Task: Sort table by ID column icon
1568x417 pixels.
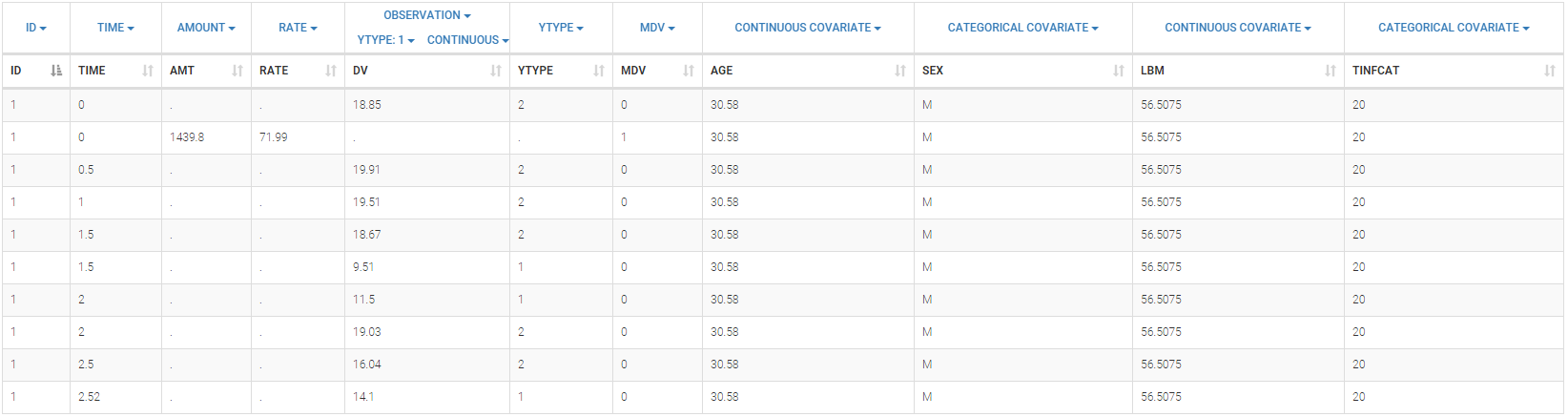Action: tap(56, 71)
